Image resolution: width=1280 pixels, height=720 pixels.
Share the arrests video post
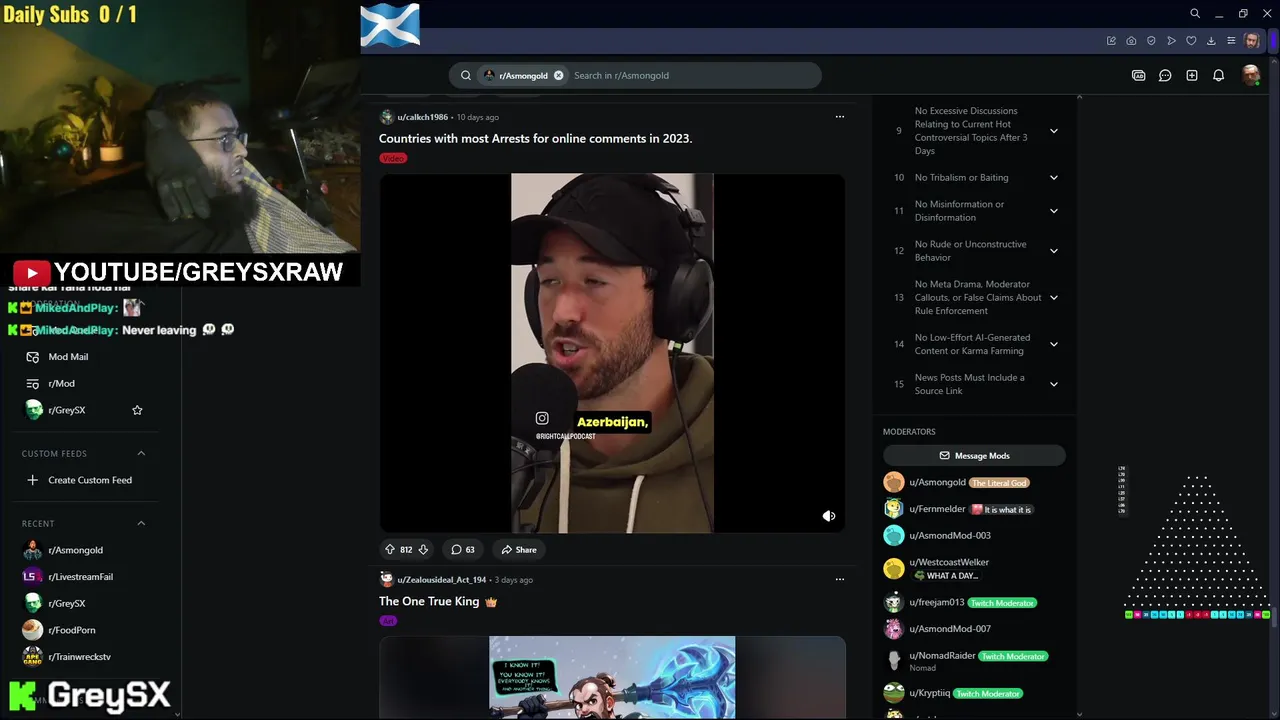click(x=519, y=549)
